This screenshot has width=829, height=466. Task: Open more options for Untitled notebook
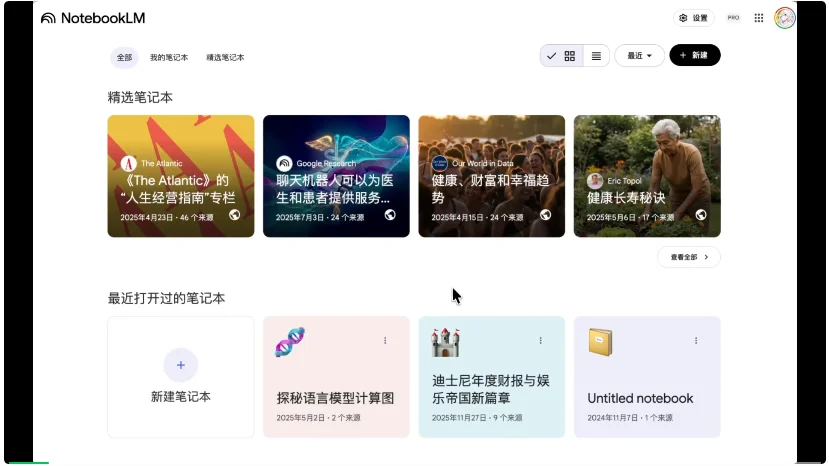(x=696, y=341)
